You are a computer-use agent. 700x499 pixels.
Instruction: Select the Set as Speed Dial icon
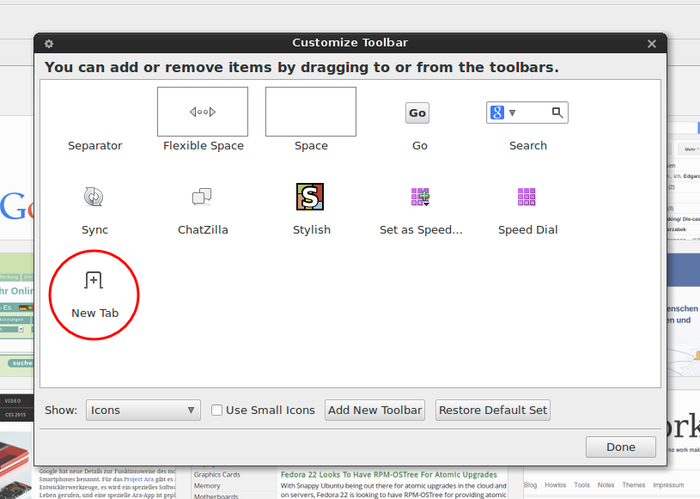coord(420,197)
